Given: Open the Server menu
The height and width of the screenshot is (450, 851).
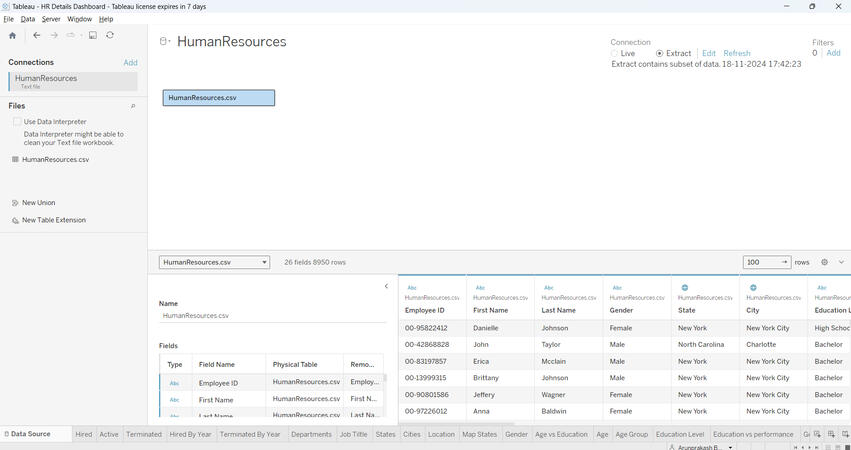Looking at the screenshot, I should click(50, 19).
